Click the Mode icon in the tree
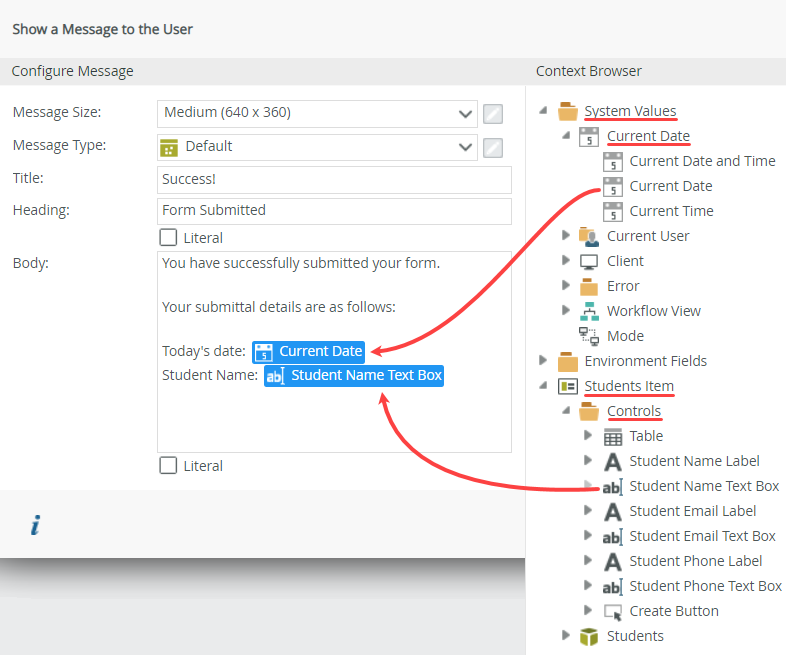The width and height of the screenshot is (786, 655). coord(589,336)
